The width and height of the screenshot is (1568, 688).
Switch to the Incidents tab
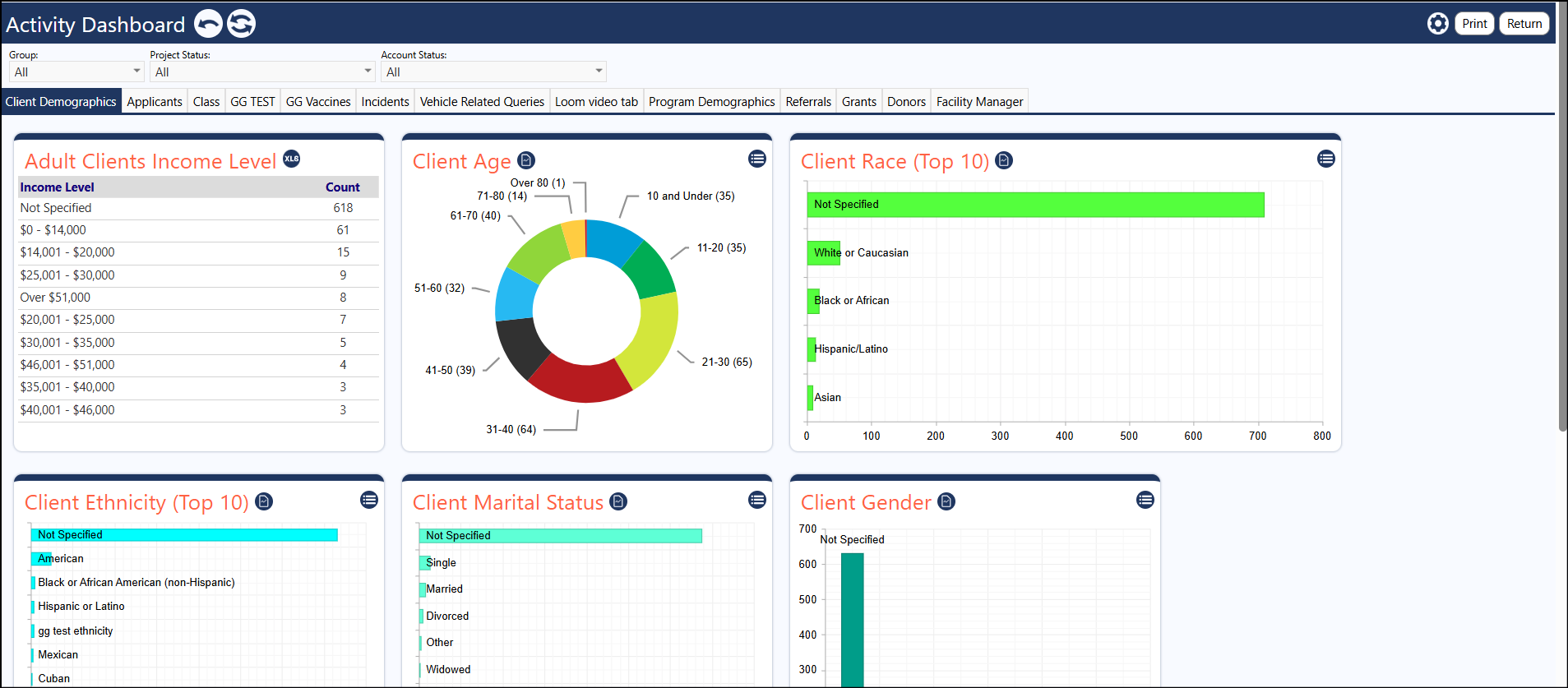click(x=385, y=102)
